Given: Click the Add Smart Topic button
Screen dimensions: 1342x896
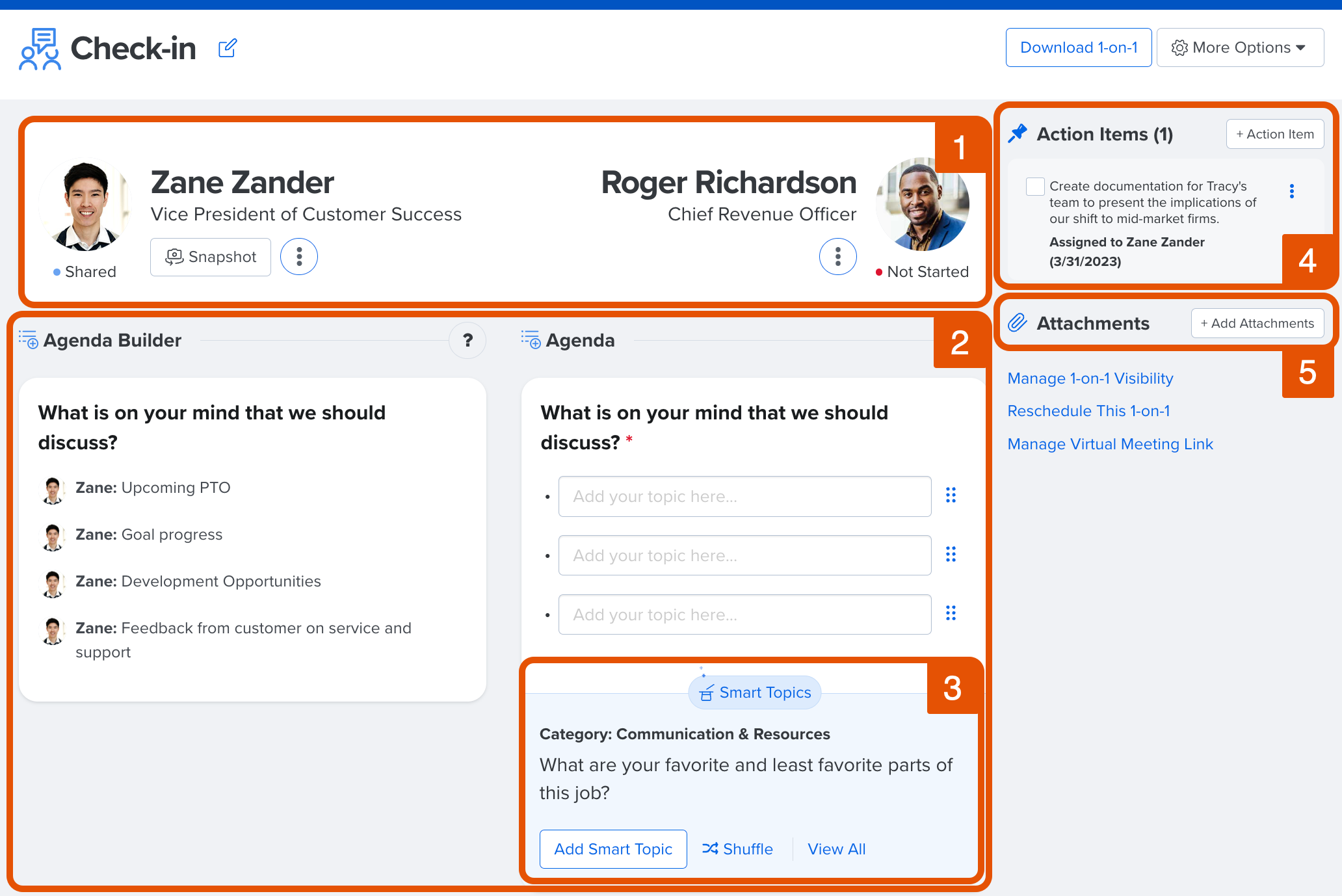Looking at the screenshot, I should [x=613, y=849].
